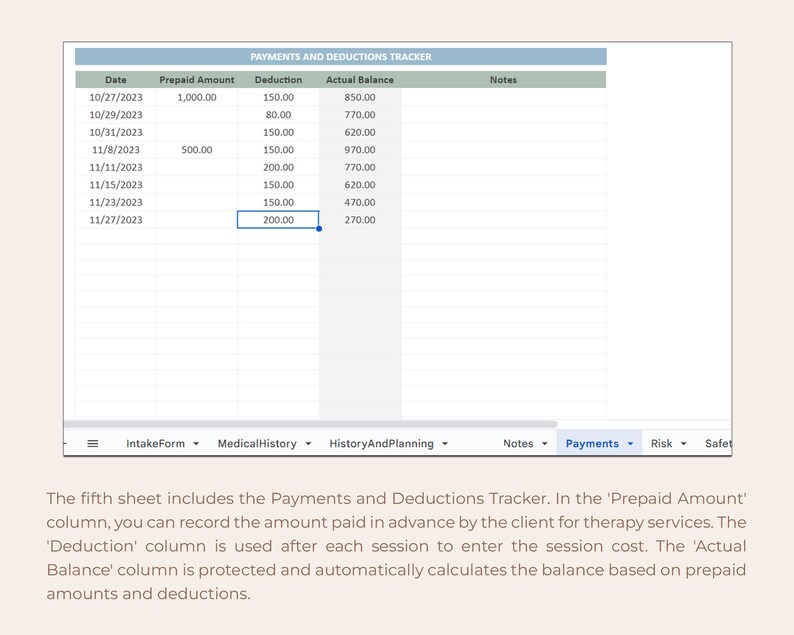
Task: Click the Deduction column header
Action: click(x=278, y=80)
